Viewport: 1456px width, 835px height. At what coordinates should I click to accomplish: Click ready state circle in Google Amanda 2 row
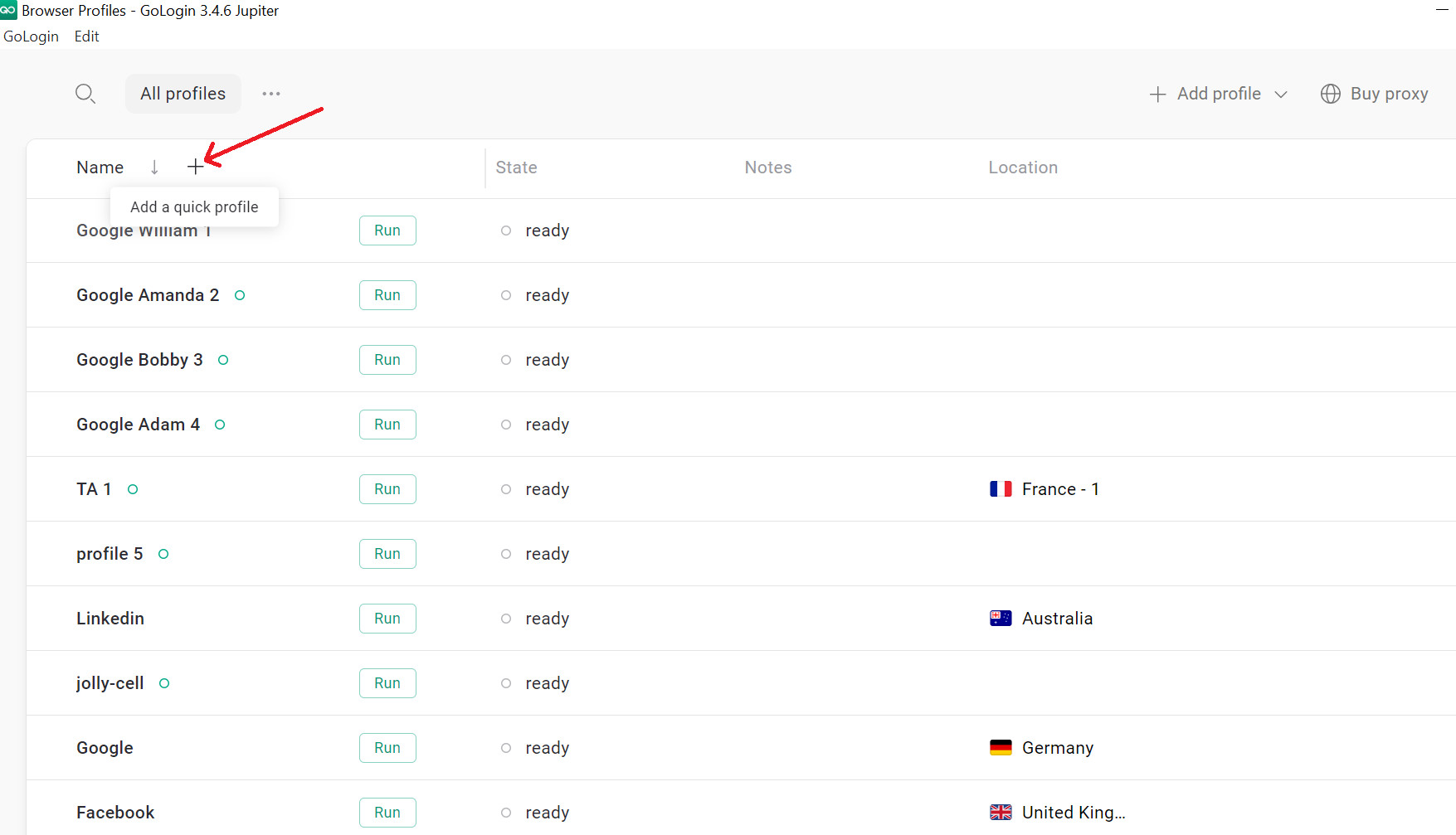(506, 295)
